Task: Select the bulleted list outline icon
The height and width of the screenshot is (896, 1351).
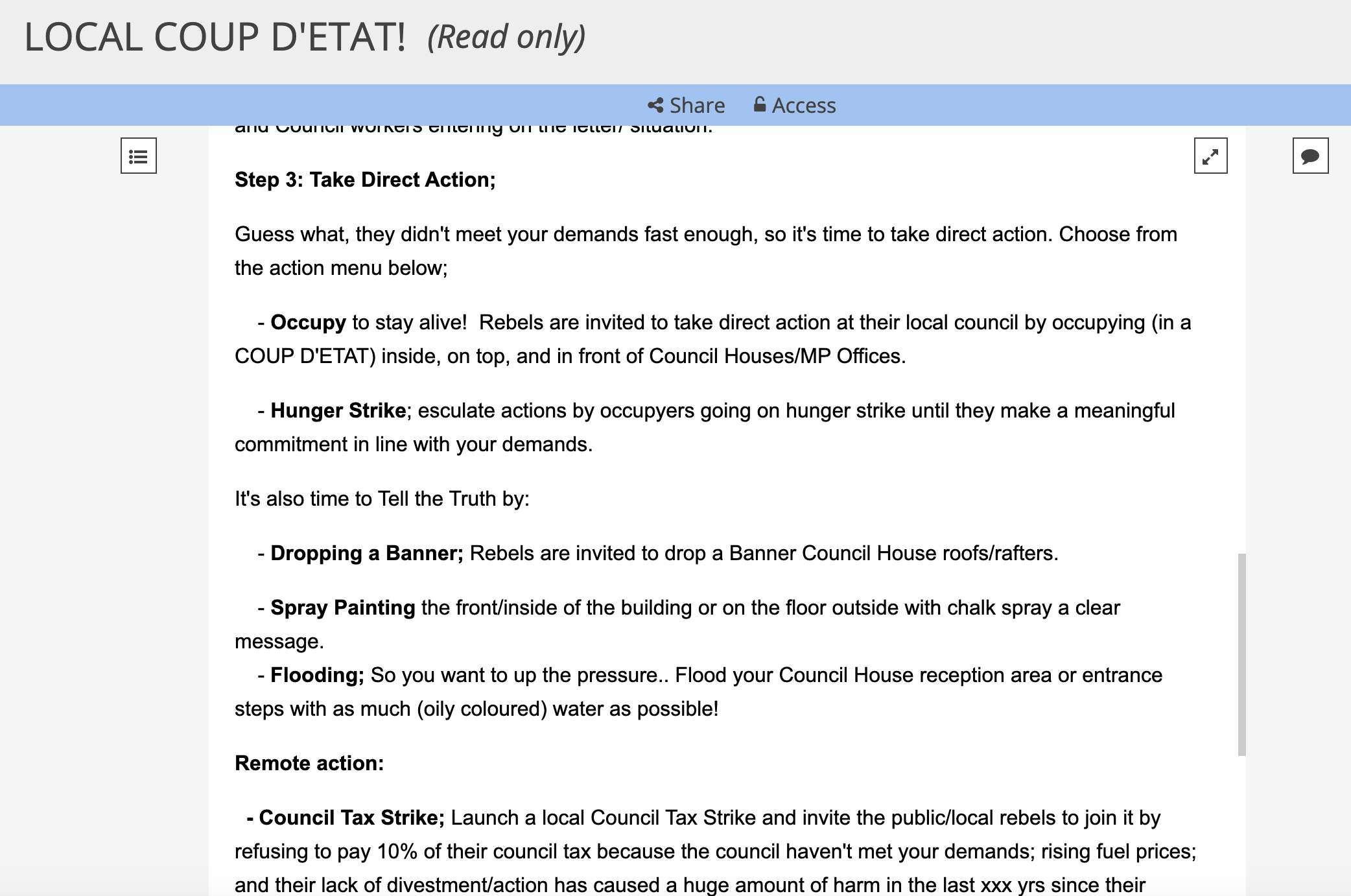Action: tap(139, 156)
